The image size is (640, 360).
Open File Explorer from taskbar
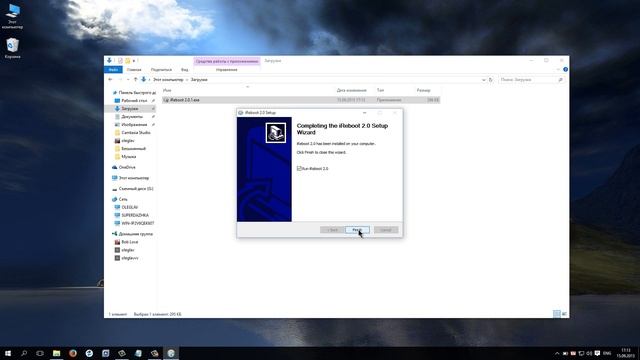[56, 353]
